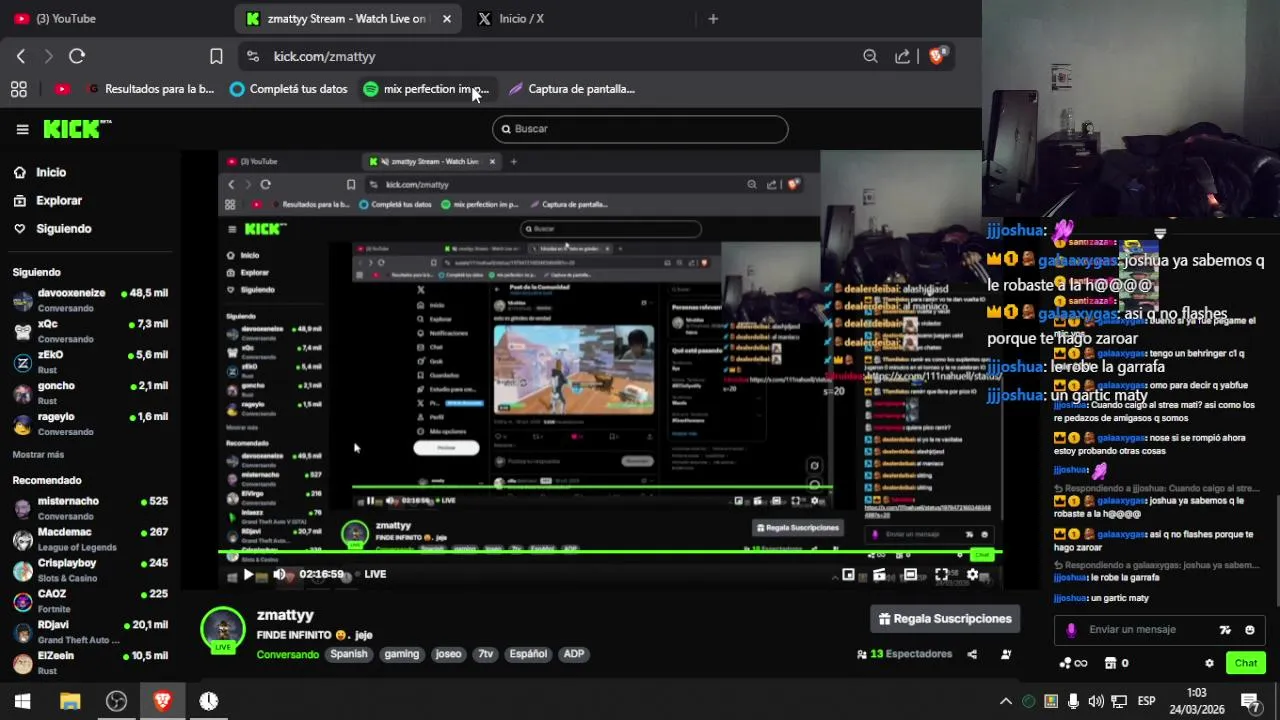Screen dimensions: 1280x720
Task: Open the emoji picker in chat box
Action: click(x=1249, y=630)
